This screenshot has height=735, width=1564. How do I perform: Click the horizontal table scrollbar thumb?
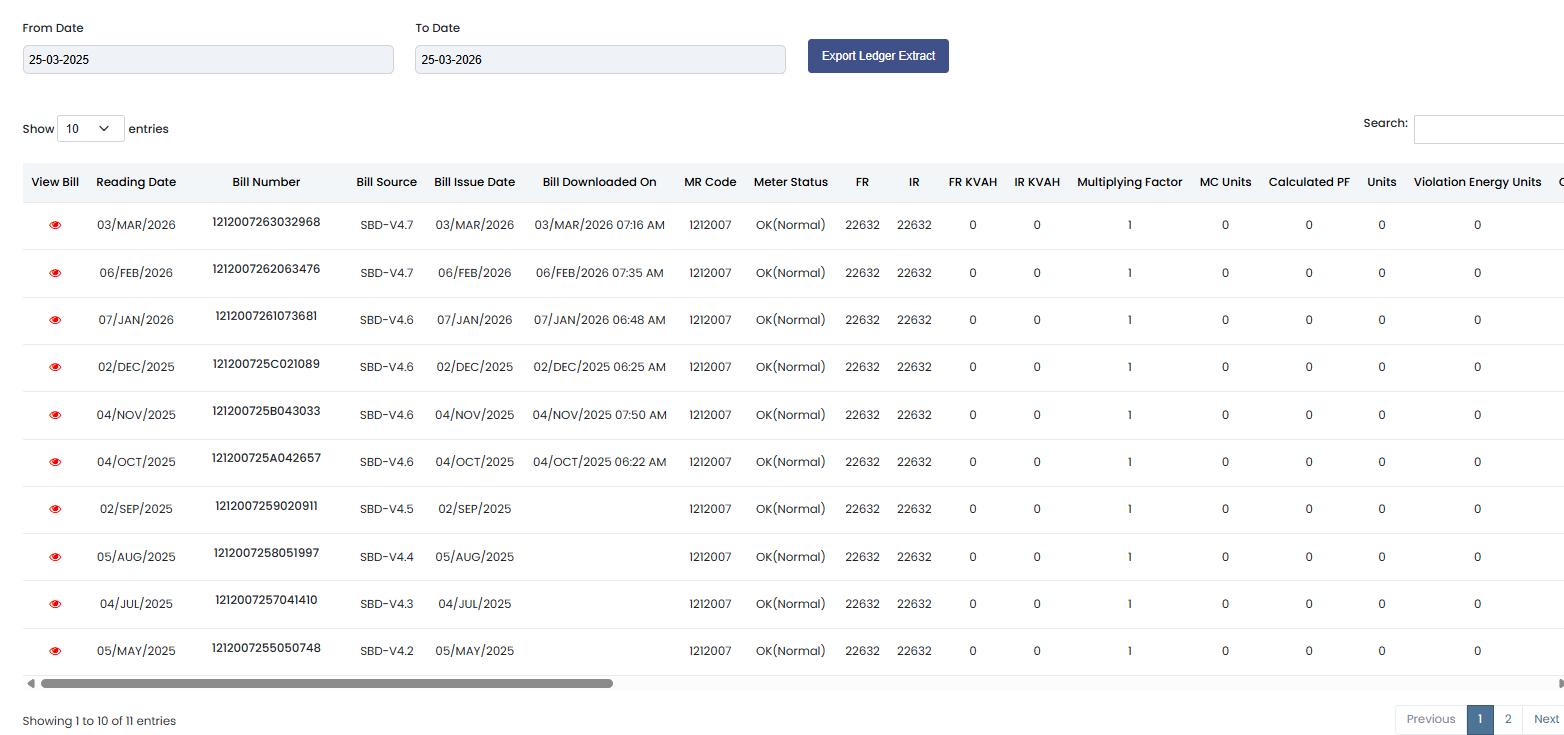pos(326,684)
